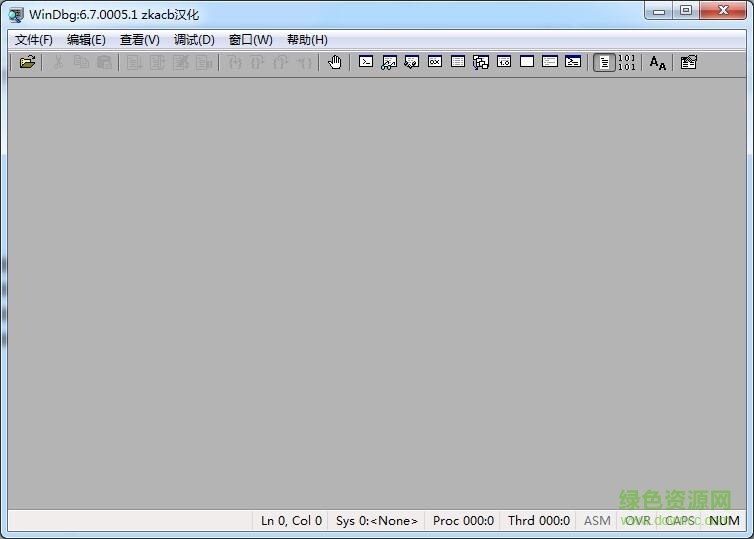Click the ASM indicator in status bar
Screen dimensions: 754x539
[x=597, y=521]
